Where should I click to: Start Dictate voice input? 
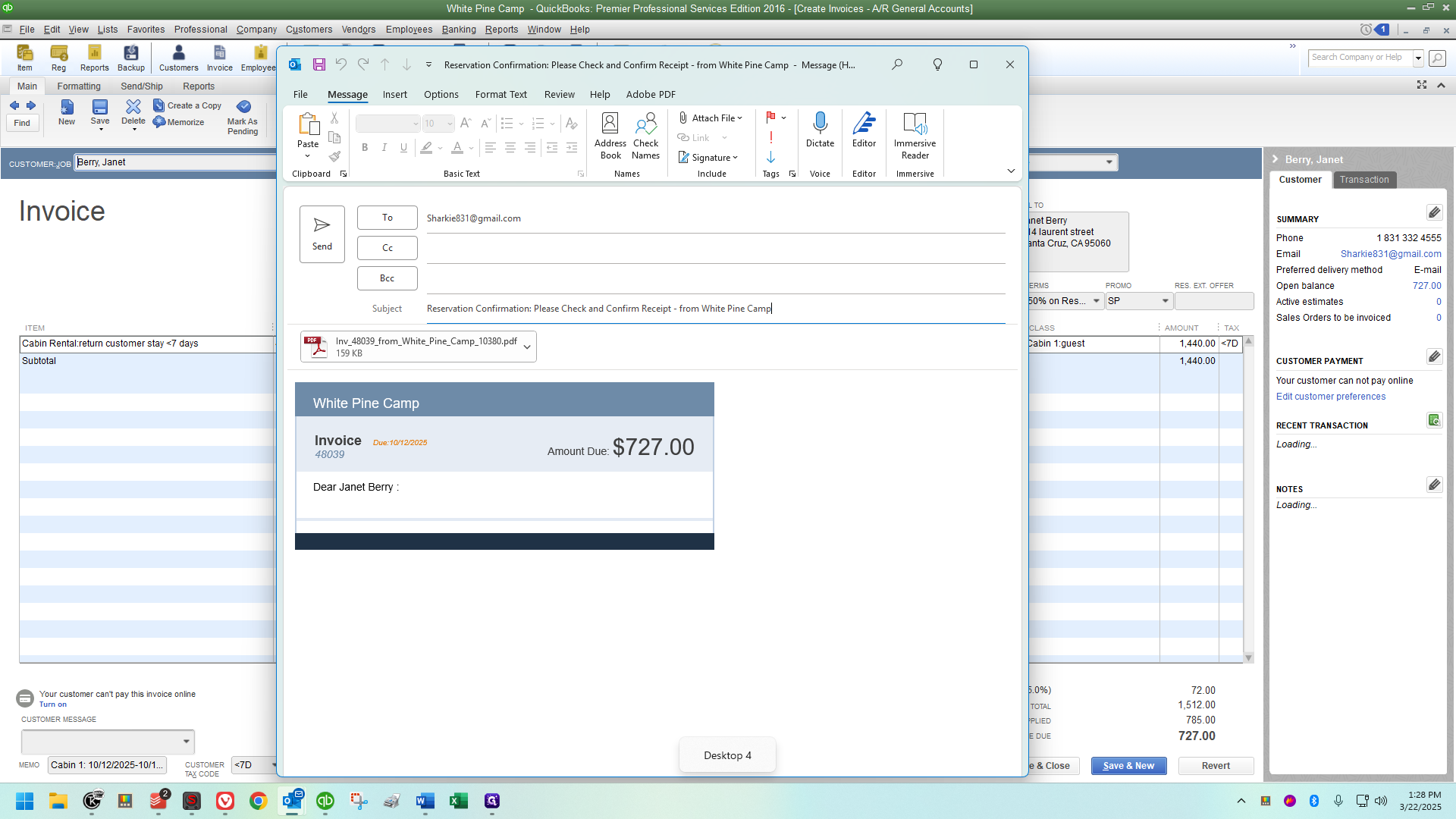[x=820, y=130]
